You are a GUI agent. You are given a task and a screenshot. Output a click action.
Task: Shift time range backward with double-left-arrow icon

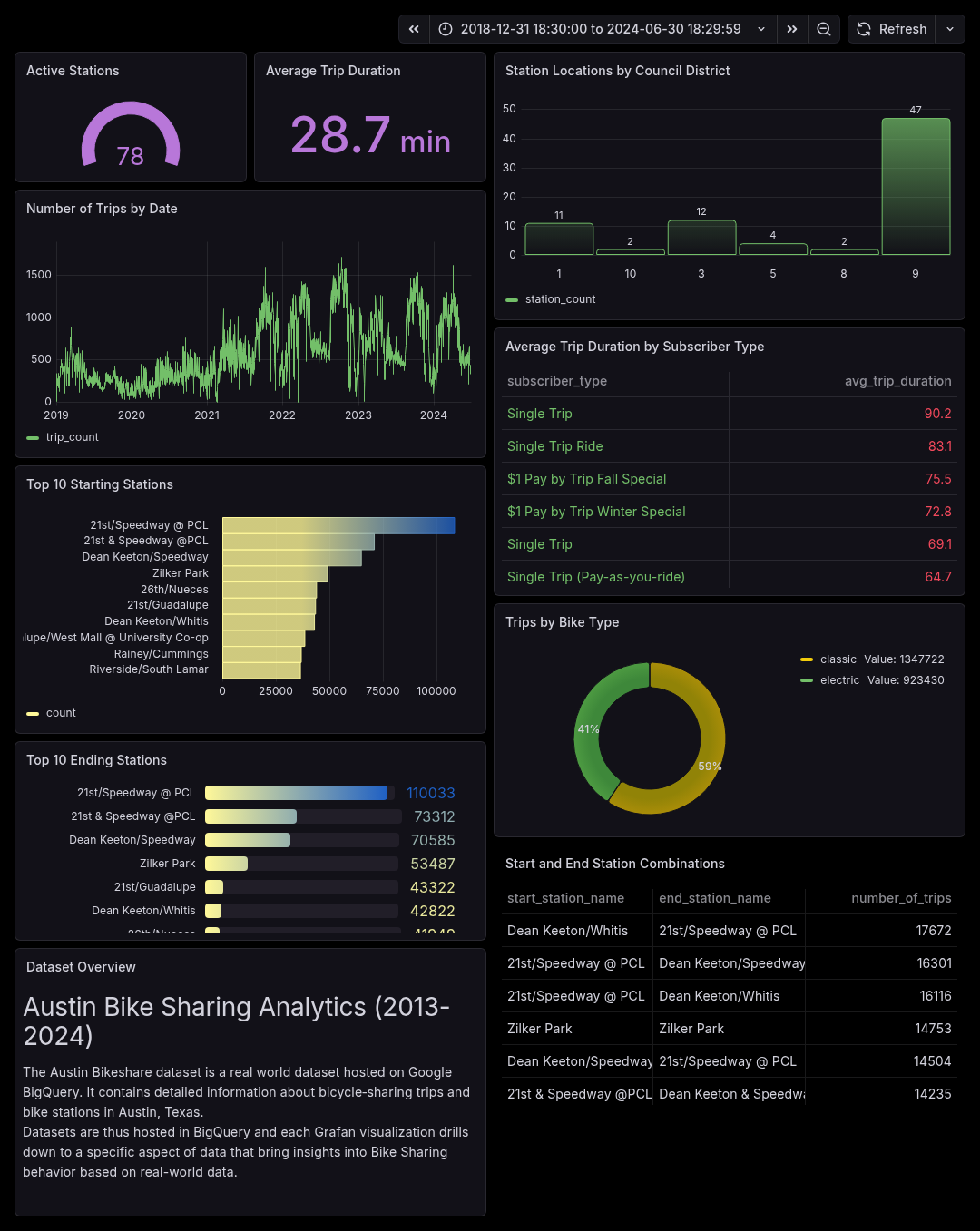[413, 28]
